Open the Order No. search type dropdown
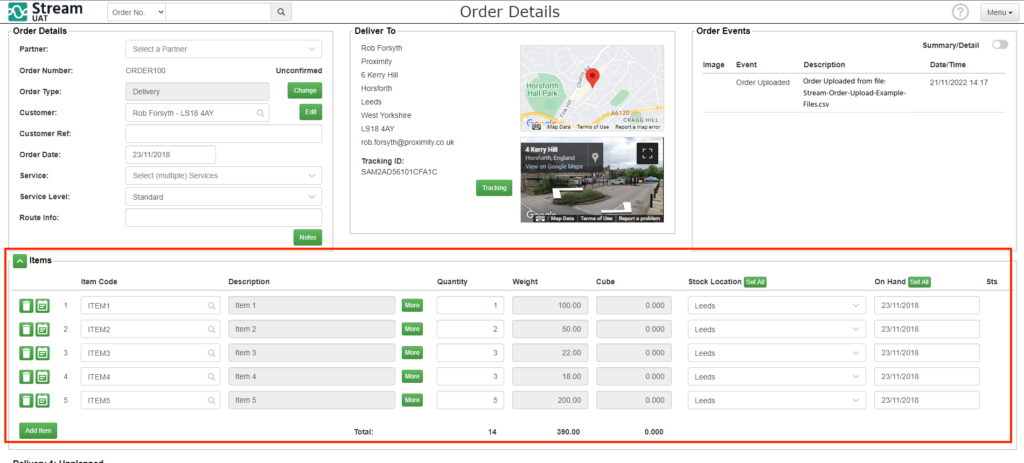Screen dimensions: 1024x463 click(136, 12)
